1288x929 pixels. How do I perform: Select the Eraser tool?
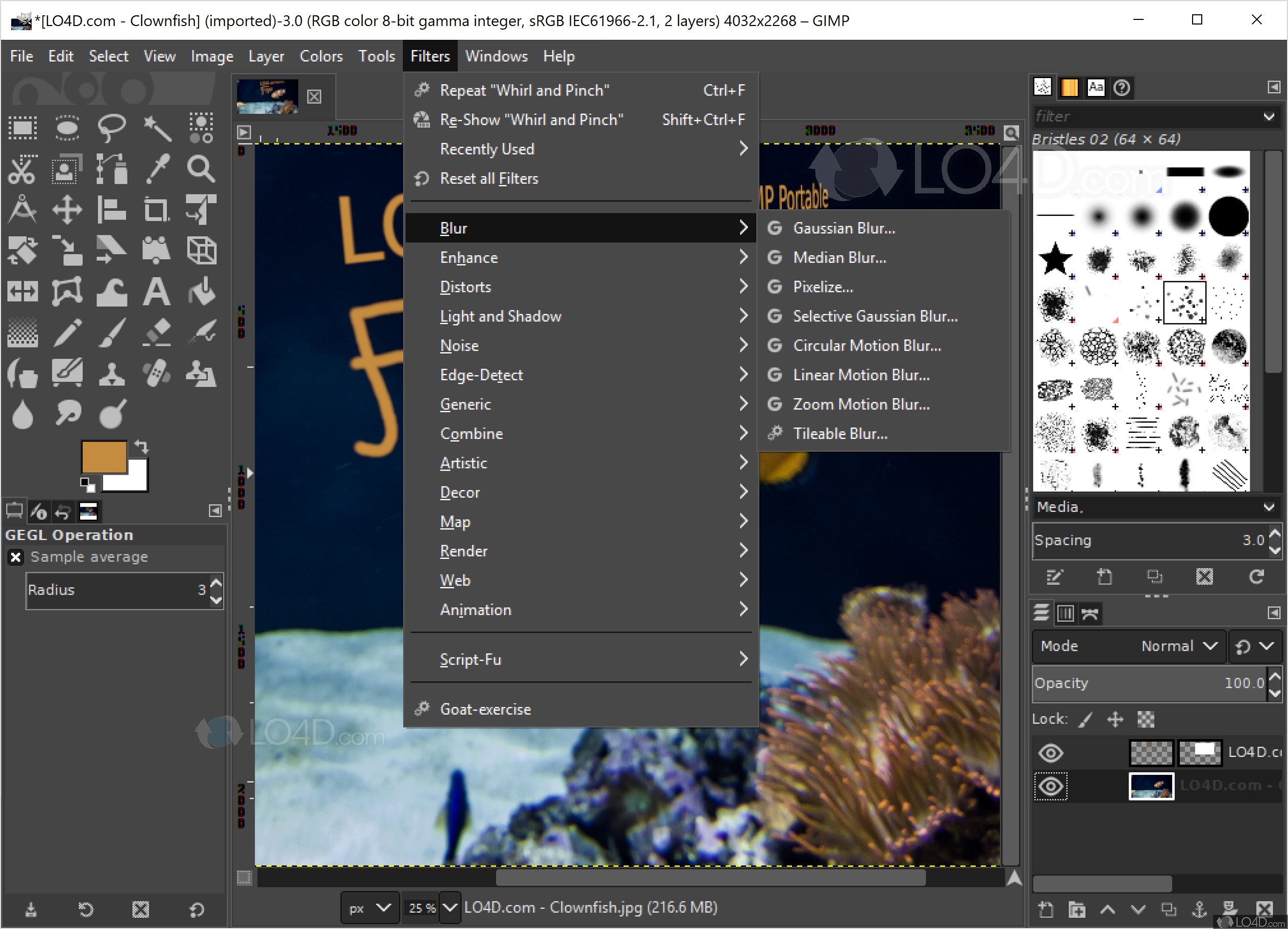tap(157, 332)
